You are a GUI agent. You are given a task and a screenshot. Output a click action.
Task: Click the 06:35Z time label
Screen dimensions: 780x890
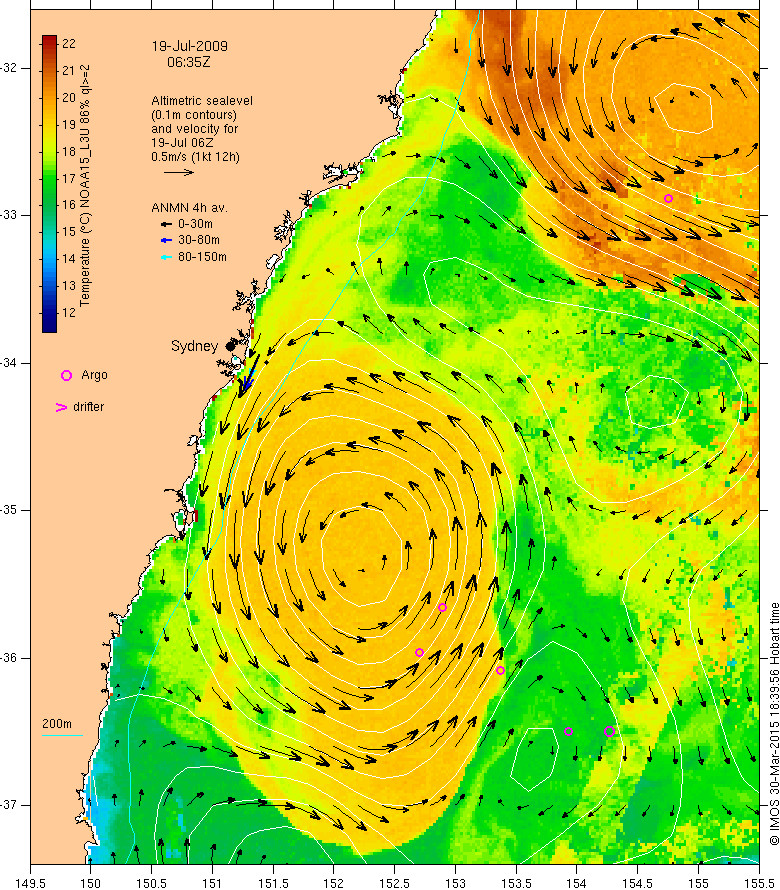(x=188, y=62)
